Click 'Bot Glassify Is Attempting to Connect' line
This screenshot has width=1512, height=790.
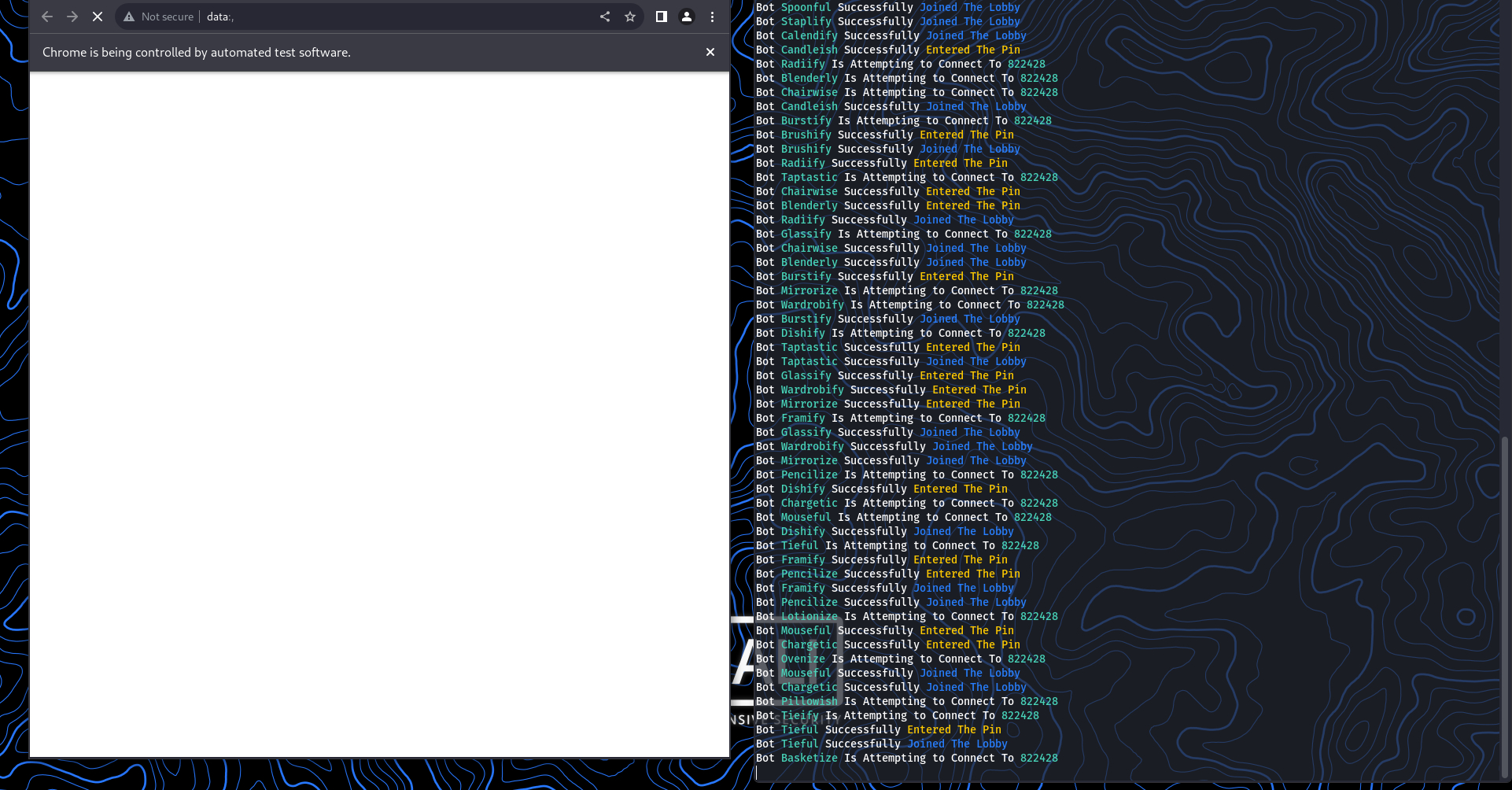coord(904,234)
